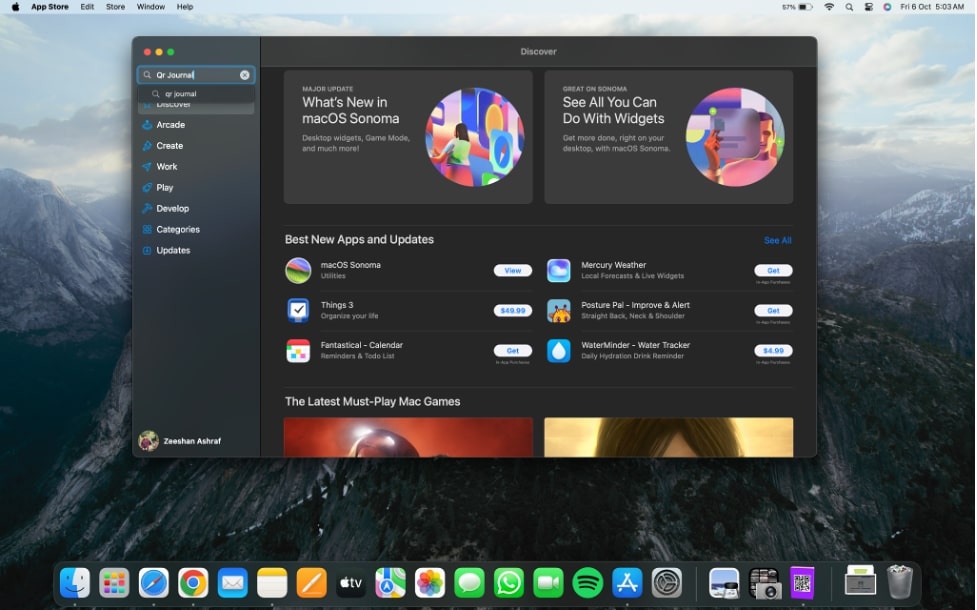Image resolution: width=977 pixels, height=610 pixels.
Task: Open Spotify from the Dock
Action: [588, 582]
